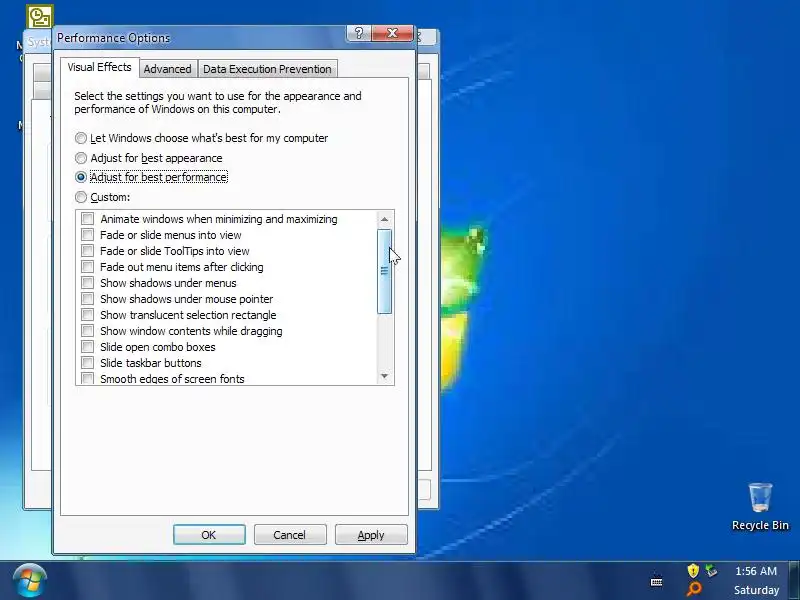Check Show translucent selection rectangle
Screen dimensions: 800x600
(87, 315)
